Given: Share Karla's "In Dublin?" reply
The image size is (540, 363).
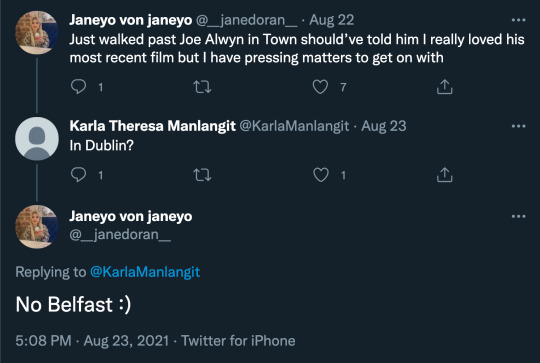Looking at the screenshot, I should pos(445,175).
